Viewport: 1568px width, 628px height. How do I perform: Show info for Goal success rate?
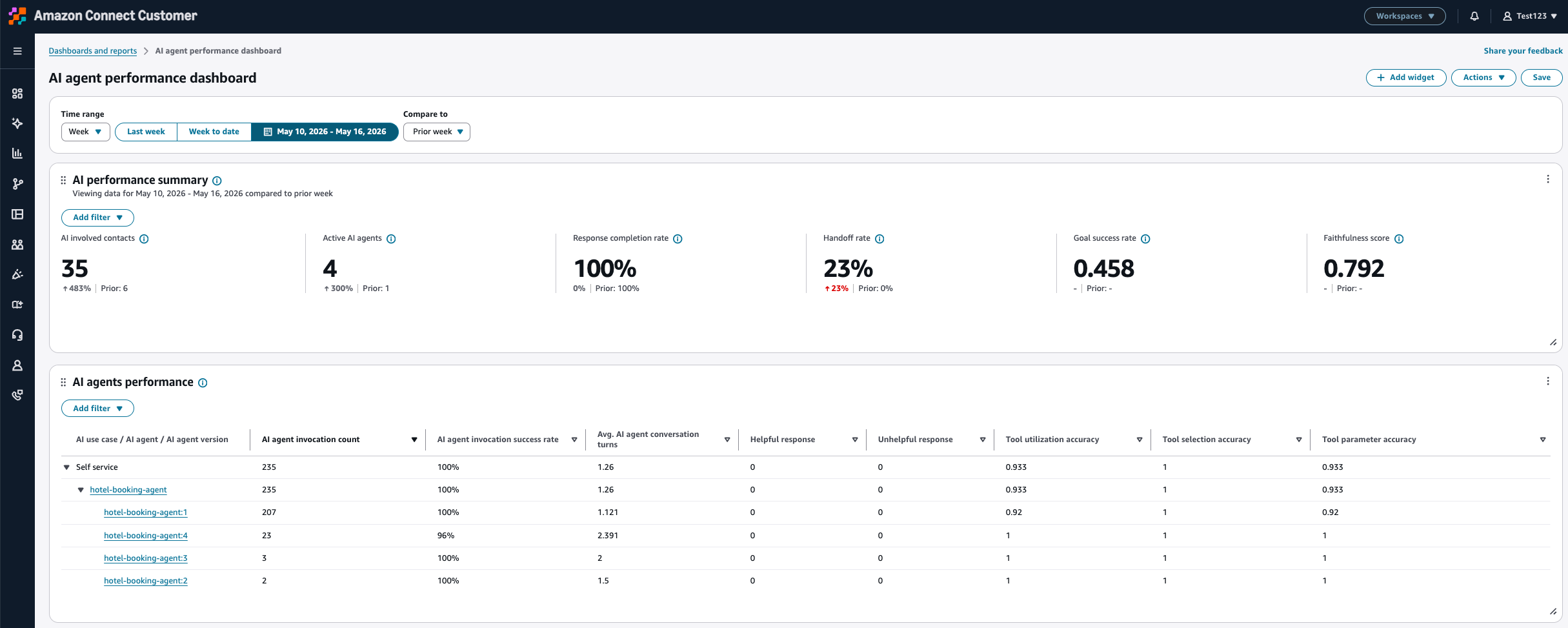pos(1145,239)
